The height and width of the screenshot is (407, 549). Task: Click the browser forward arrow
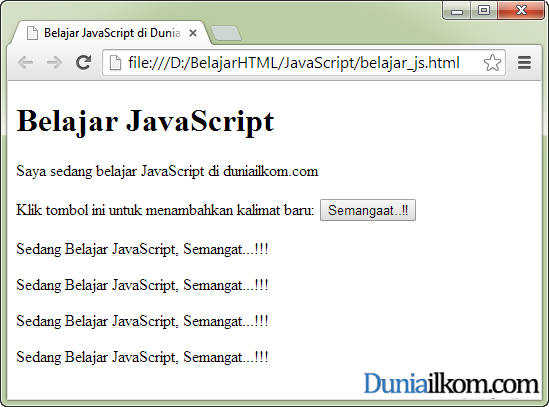coord(54,63)
